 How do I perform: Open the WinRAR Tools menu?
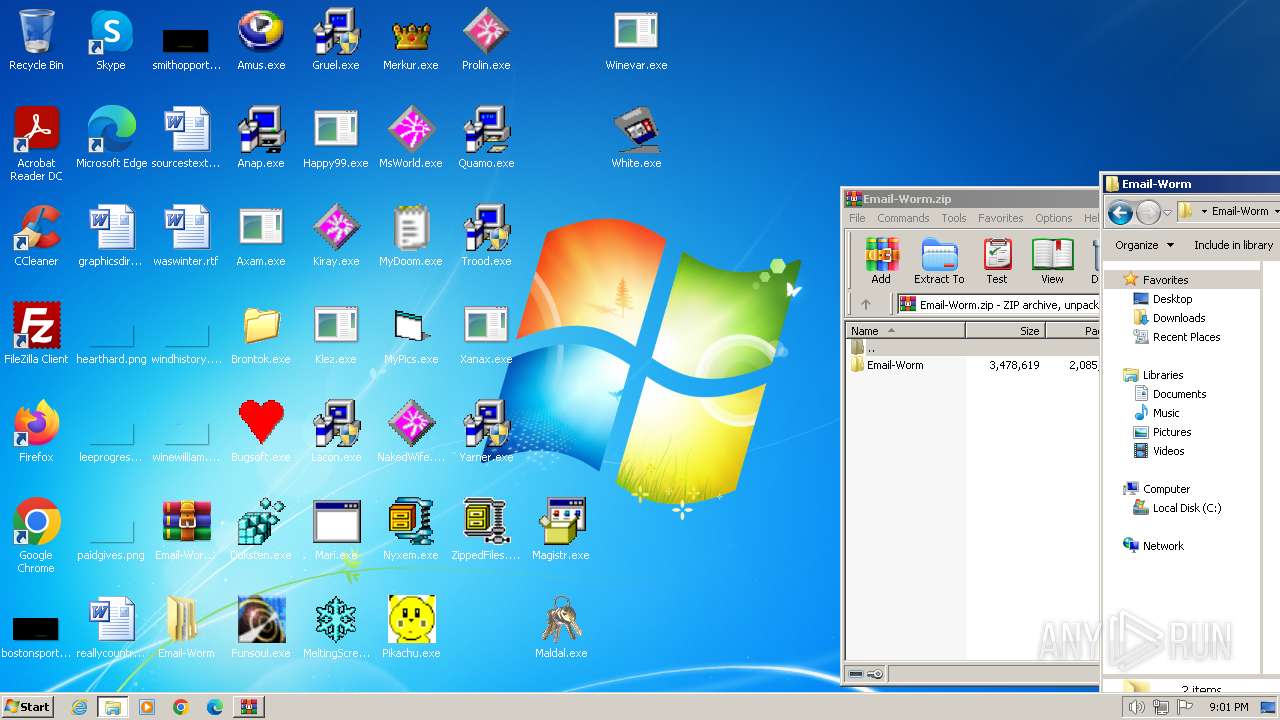[954, 218]
